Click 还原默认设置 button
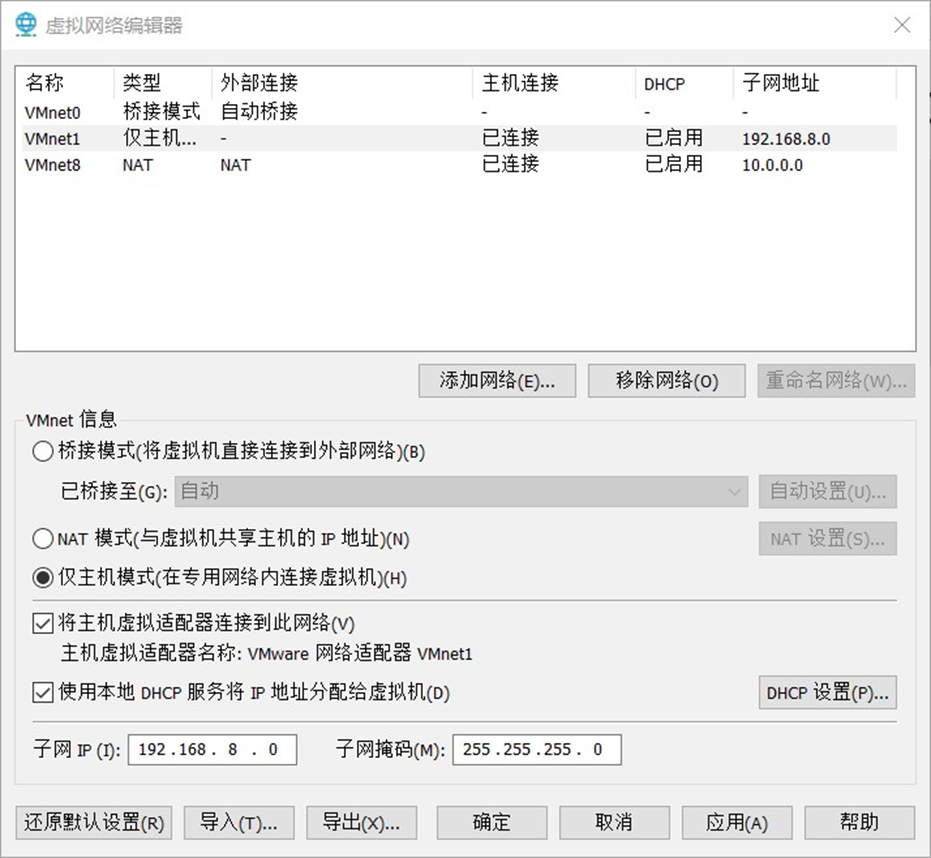This screenshot has height=858, width=931. click(x=92, y=822)
